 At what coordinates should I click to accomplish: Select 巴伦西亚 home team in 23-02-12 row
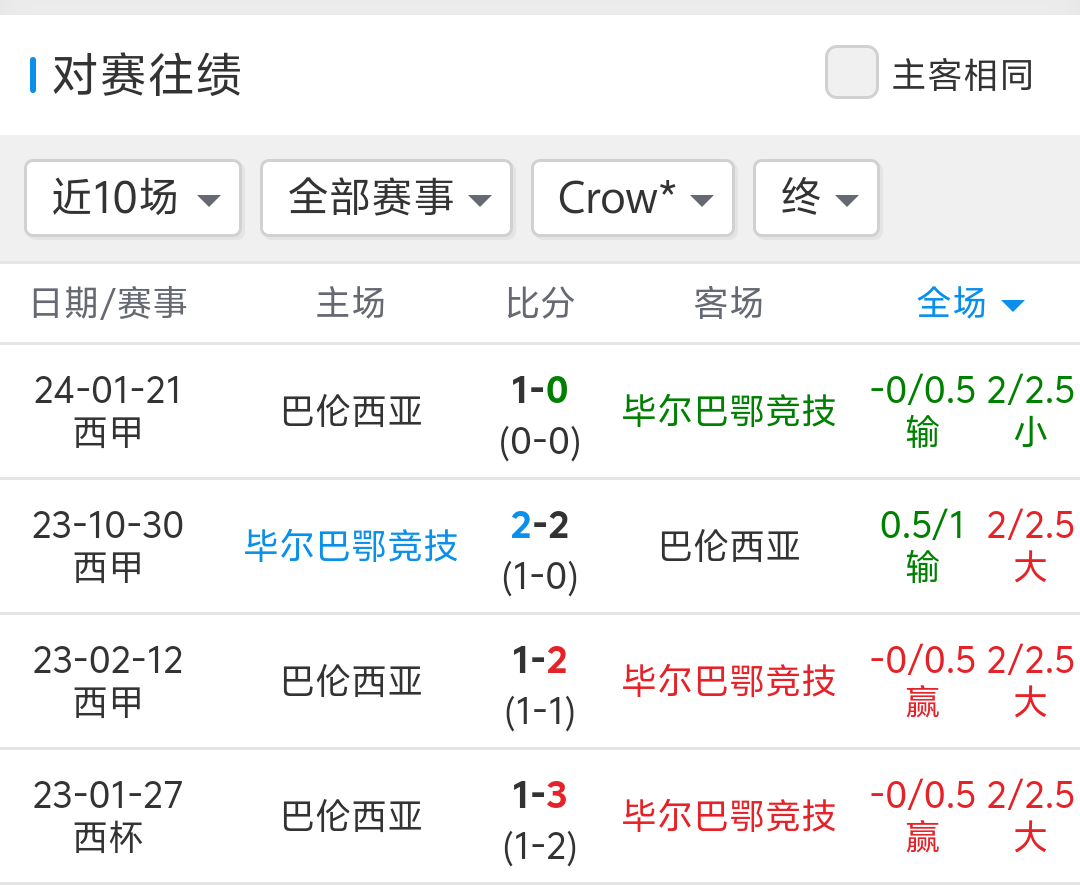352,681
